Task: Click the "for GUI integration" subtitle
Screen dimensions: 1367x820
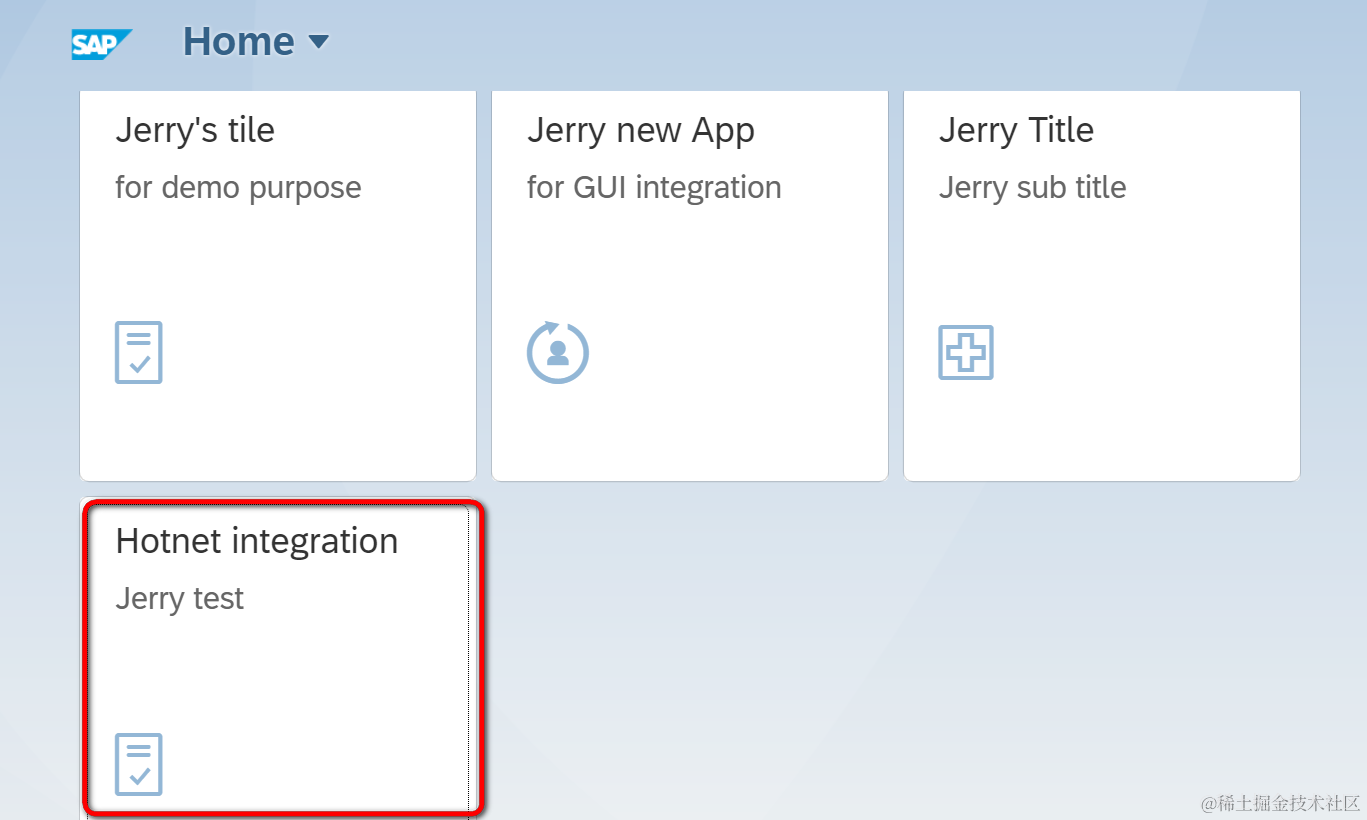Action: pyautogui.click(x=654, y=188)
